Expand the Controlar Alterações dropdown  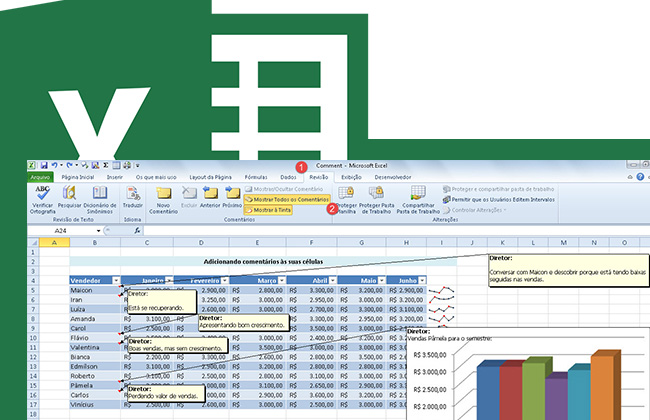504,210
